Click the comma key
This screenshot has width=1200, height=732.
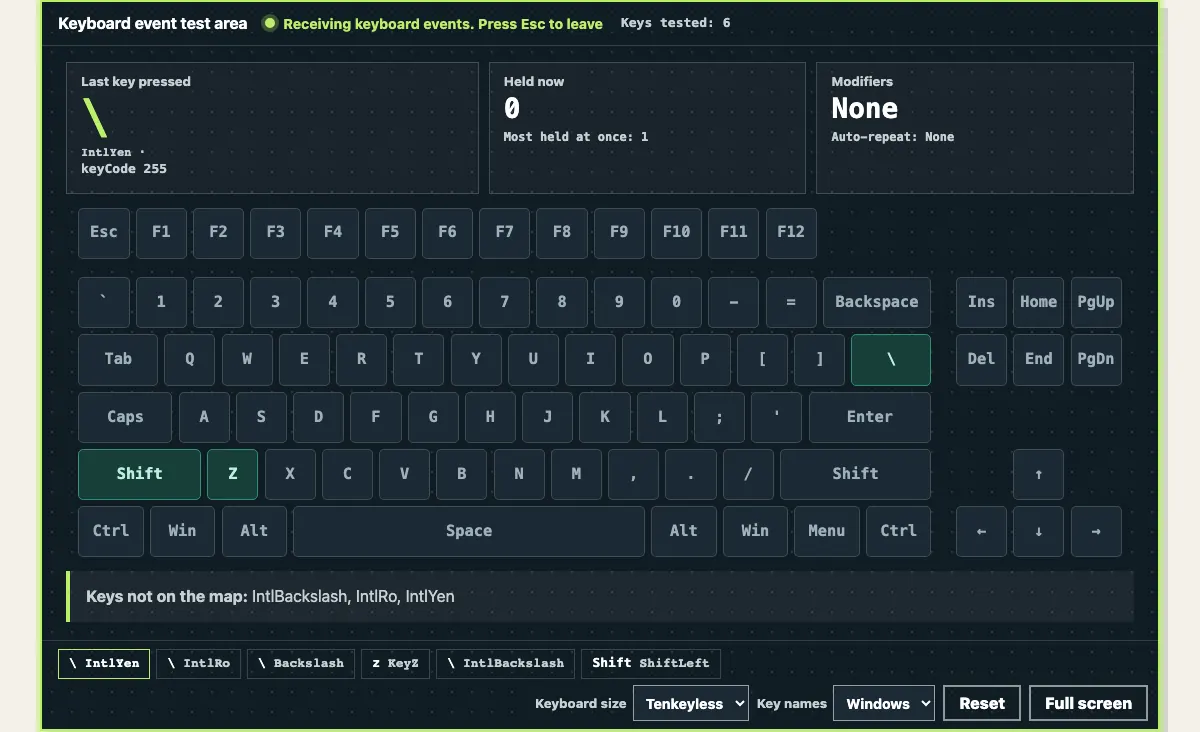pyautogui.click(x=634, y=474)
